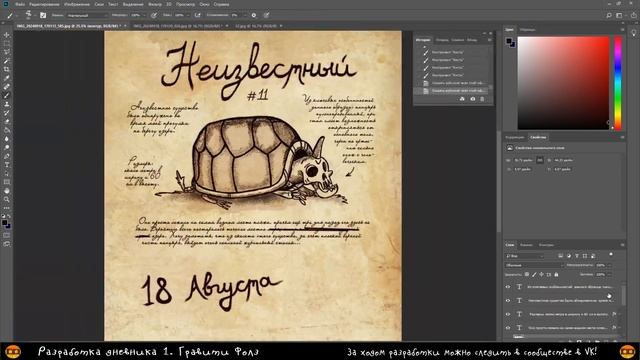Viewport: 640px width, 360px height.
Task: Select the Crop tool
Action: pos(7,69)
